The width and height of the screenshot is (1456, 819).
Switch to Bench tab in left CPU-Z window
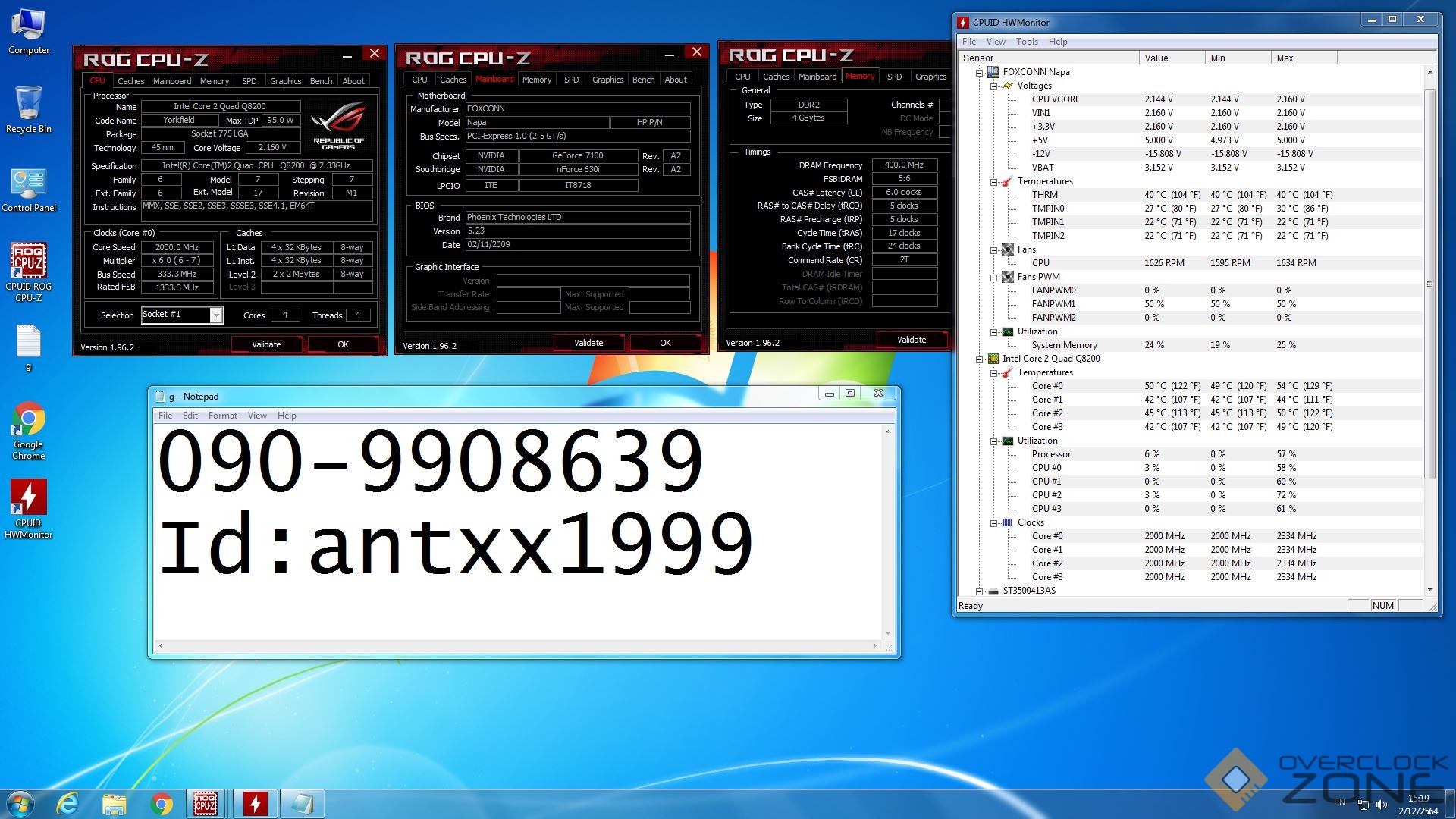(x=321, y=81)
